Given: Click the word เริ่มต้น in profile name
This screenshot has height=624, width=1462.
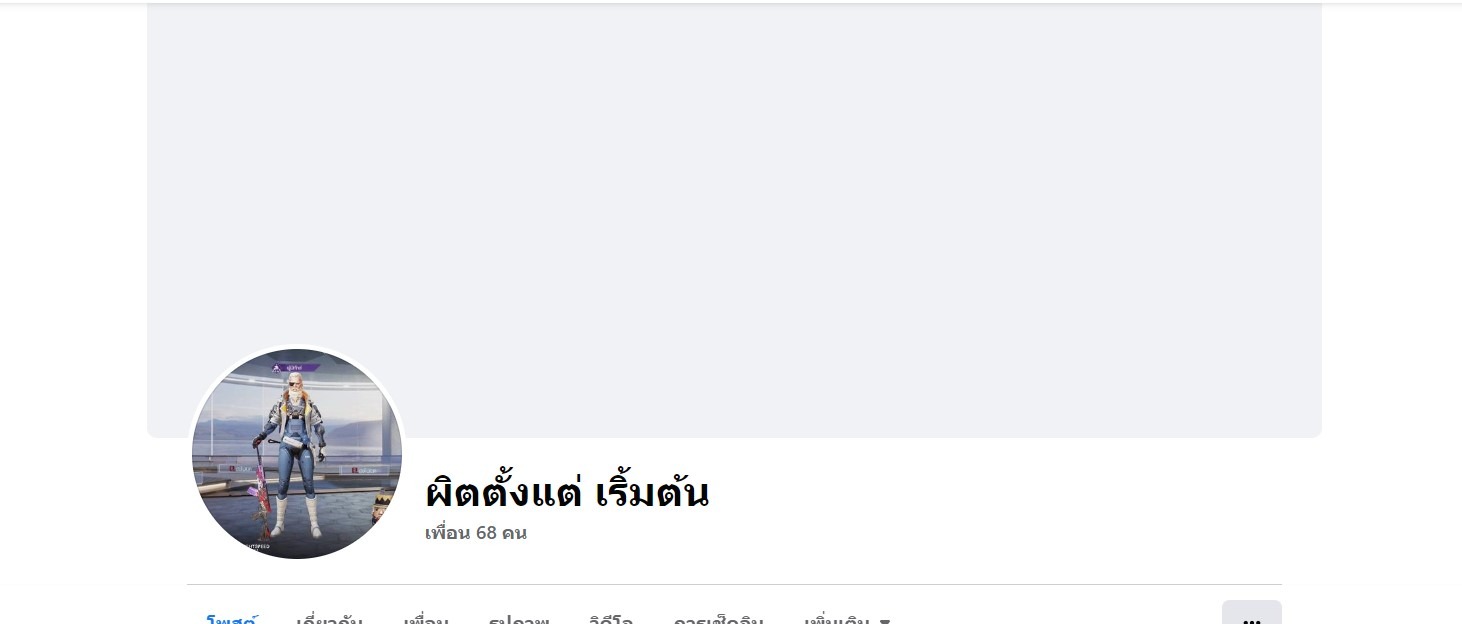Looking at the screenshot, I should 652,491.
